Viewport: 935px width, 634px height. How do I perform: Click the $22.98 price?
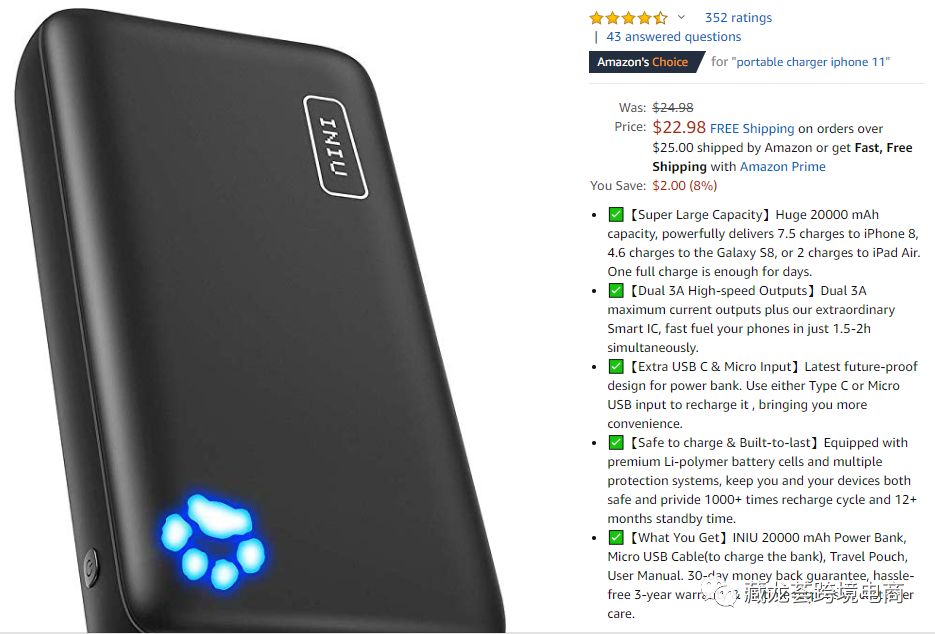(x=679, y=127)
